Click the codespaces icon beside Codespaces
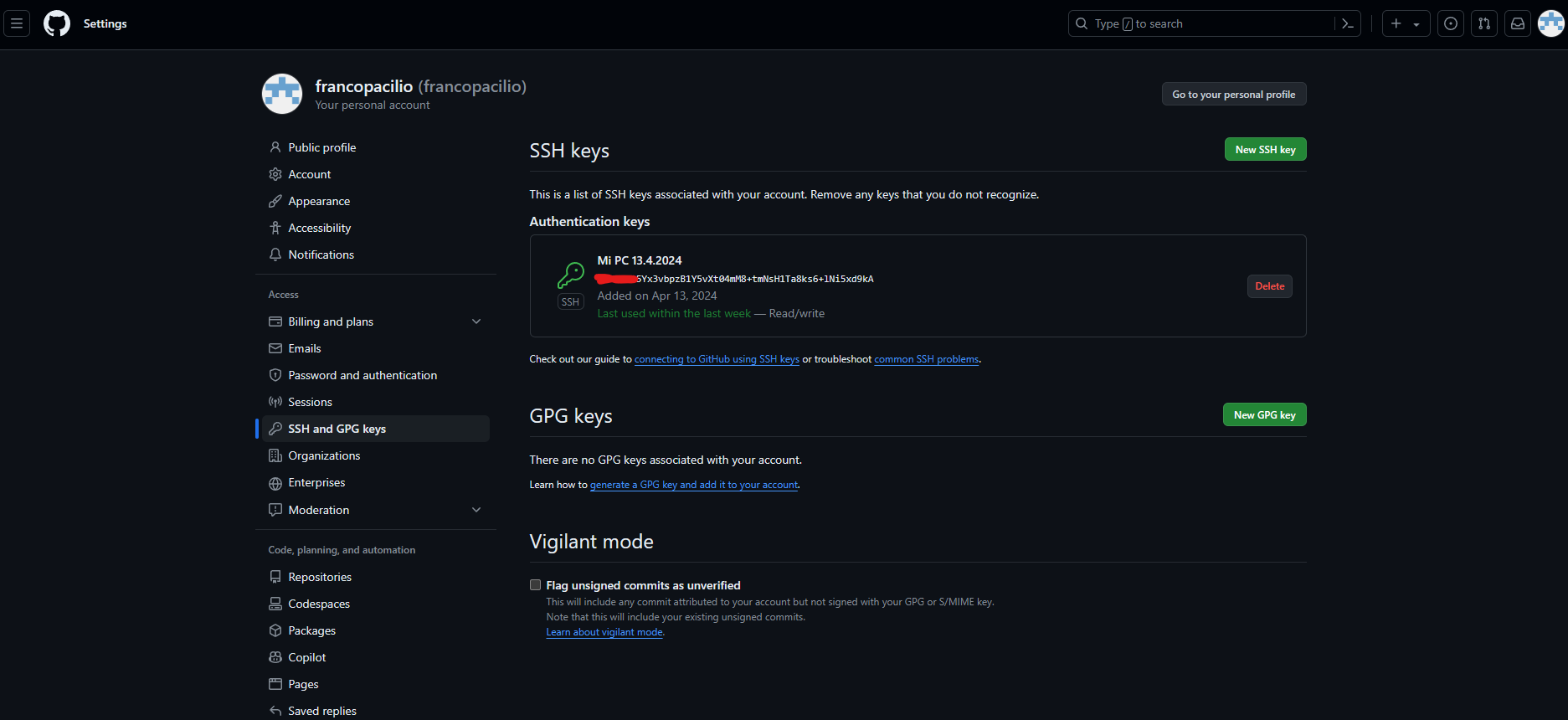Viewport: 1568px width, 720px height. pos(275,604)
